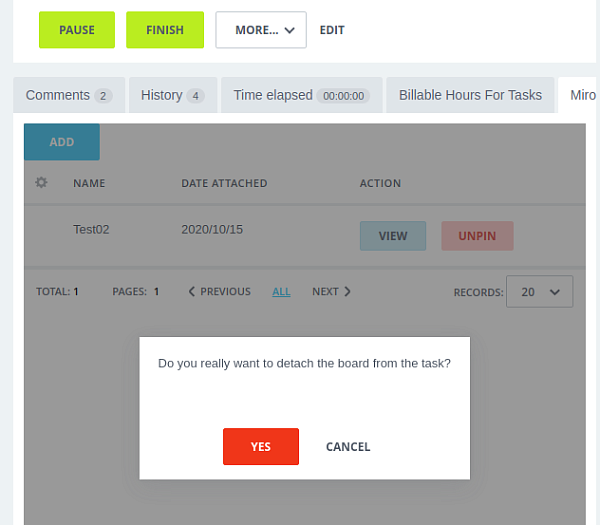
Task: Confirm detach with YES button
Action: [261, 447]
